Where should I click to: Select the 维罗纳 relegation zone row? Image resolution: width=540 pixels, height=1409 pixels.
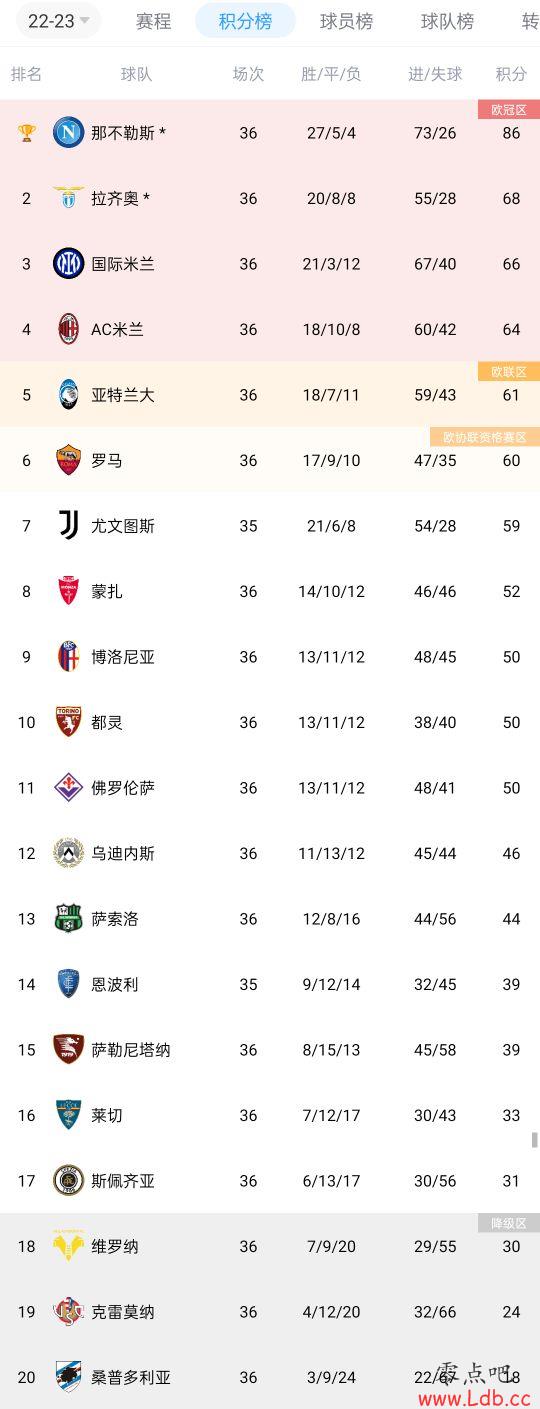270,1246
